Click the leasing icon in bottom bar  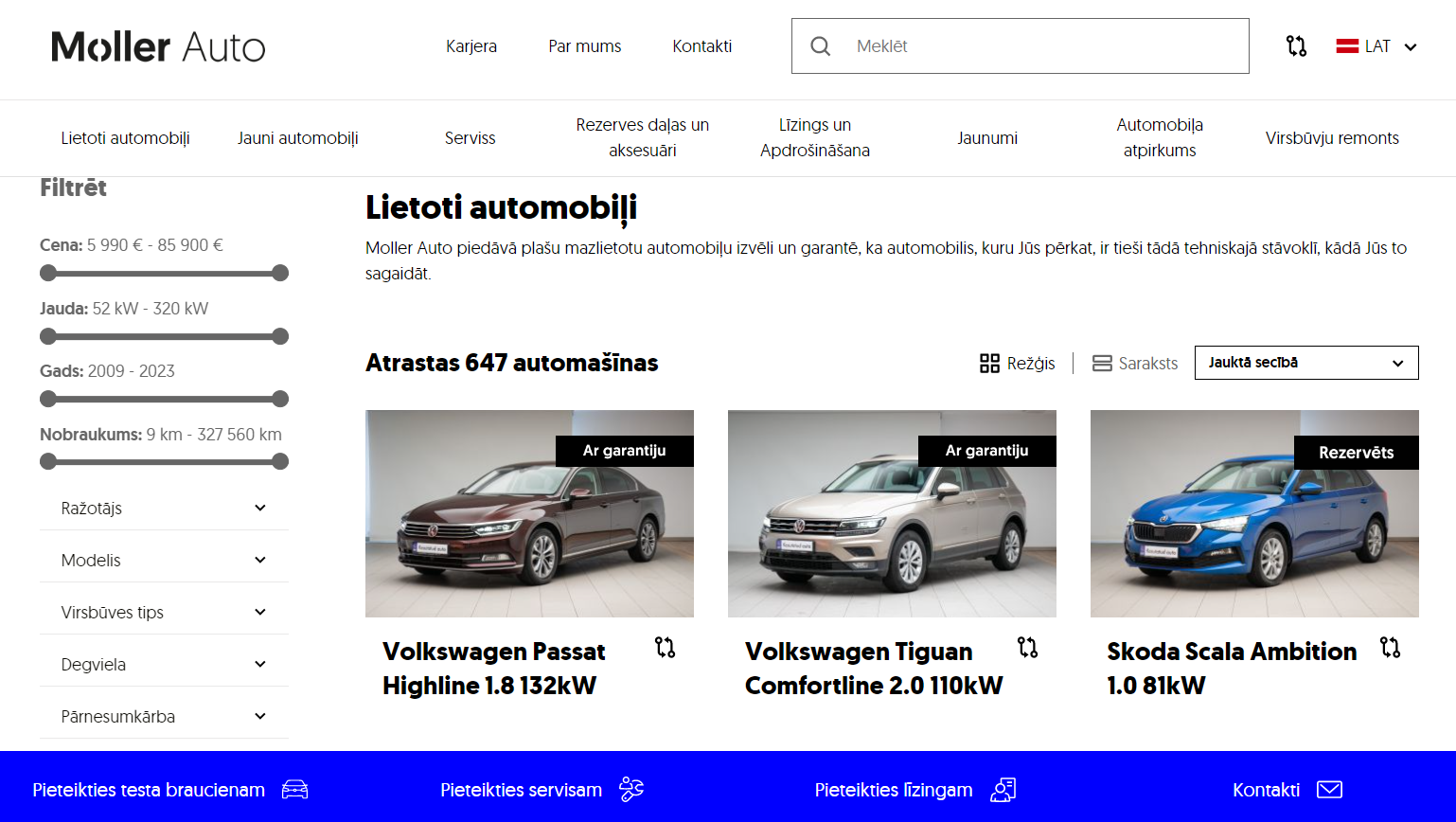[x=1003, y=789]
